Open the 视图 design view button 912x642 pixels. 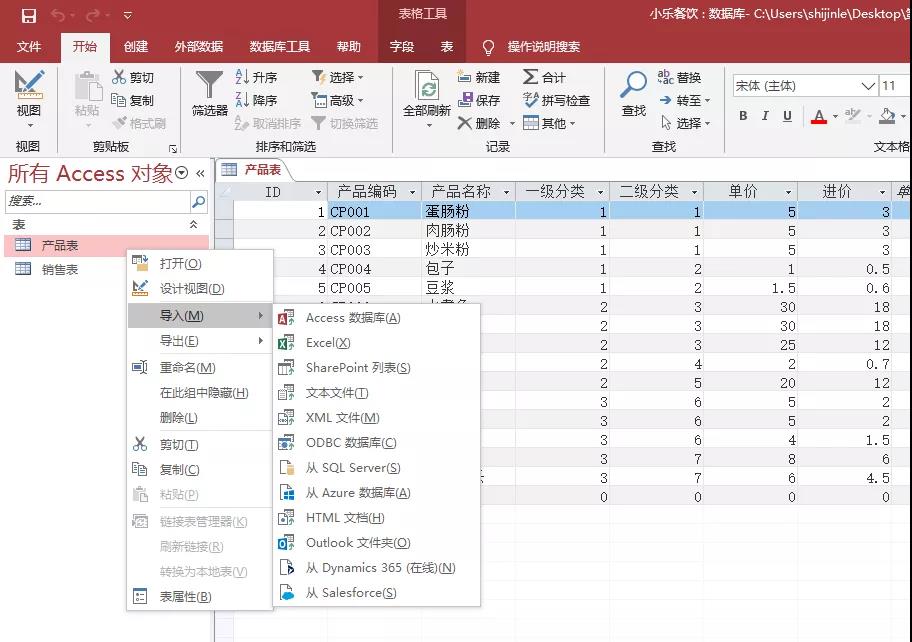(x=28, y=99)
